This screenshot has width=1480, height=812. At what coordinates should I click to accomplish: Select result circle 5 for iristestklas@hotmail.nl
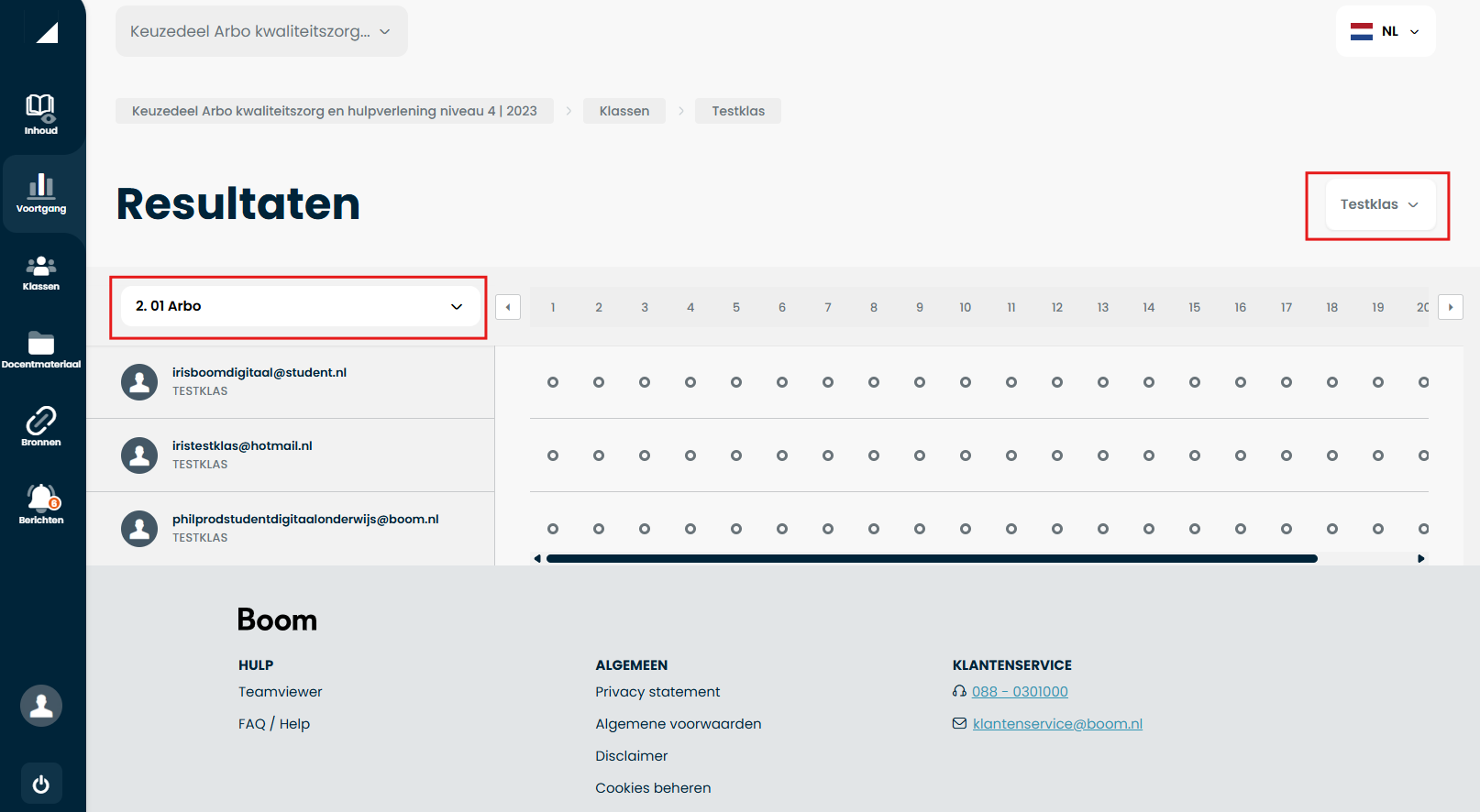[736, 455]
